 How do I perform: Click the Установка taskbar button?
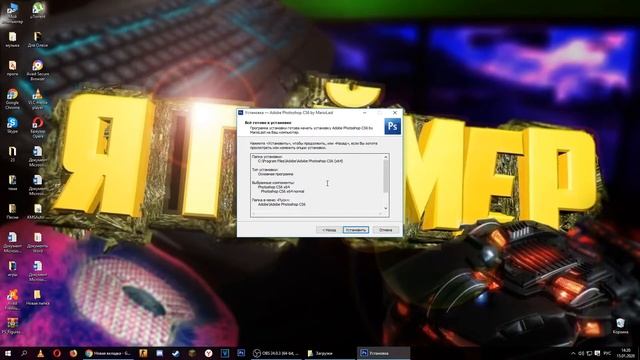[x=384, y=353]
